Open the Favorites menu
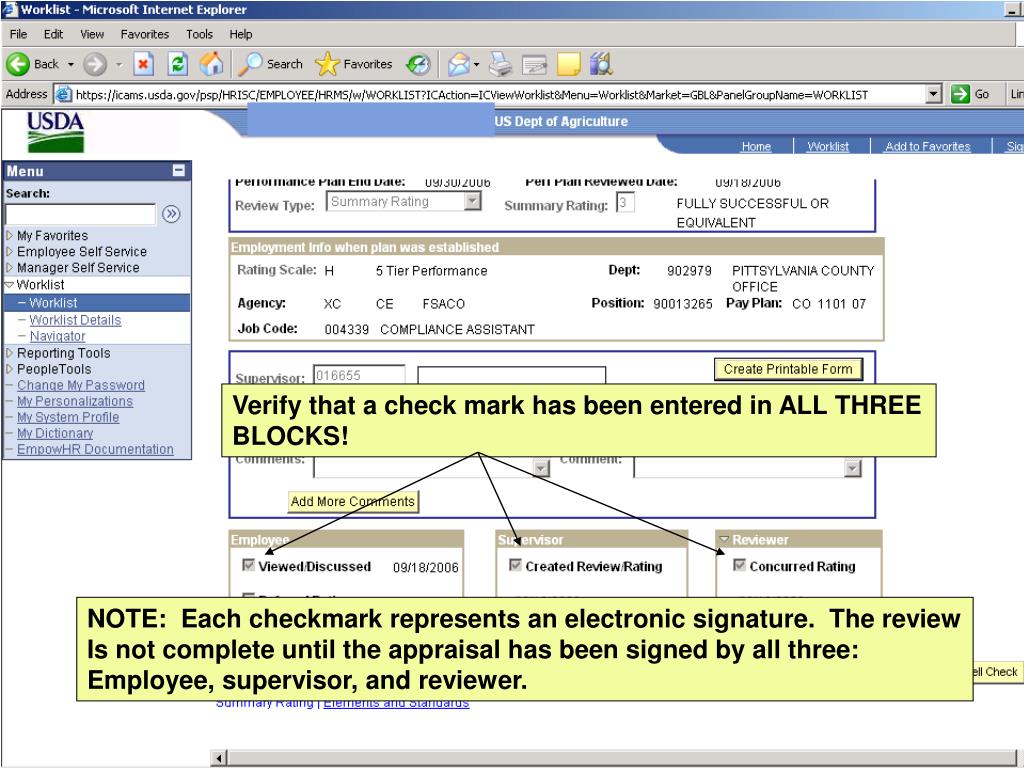This screenshot has width=1024, height=768. pyautogui.click(x=145, y=34)
